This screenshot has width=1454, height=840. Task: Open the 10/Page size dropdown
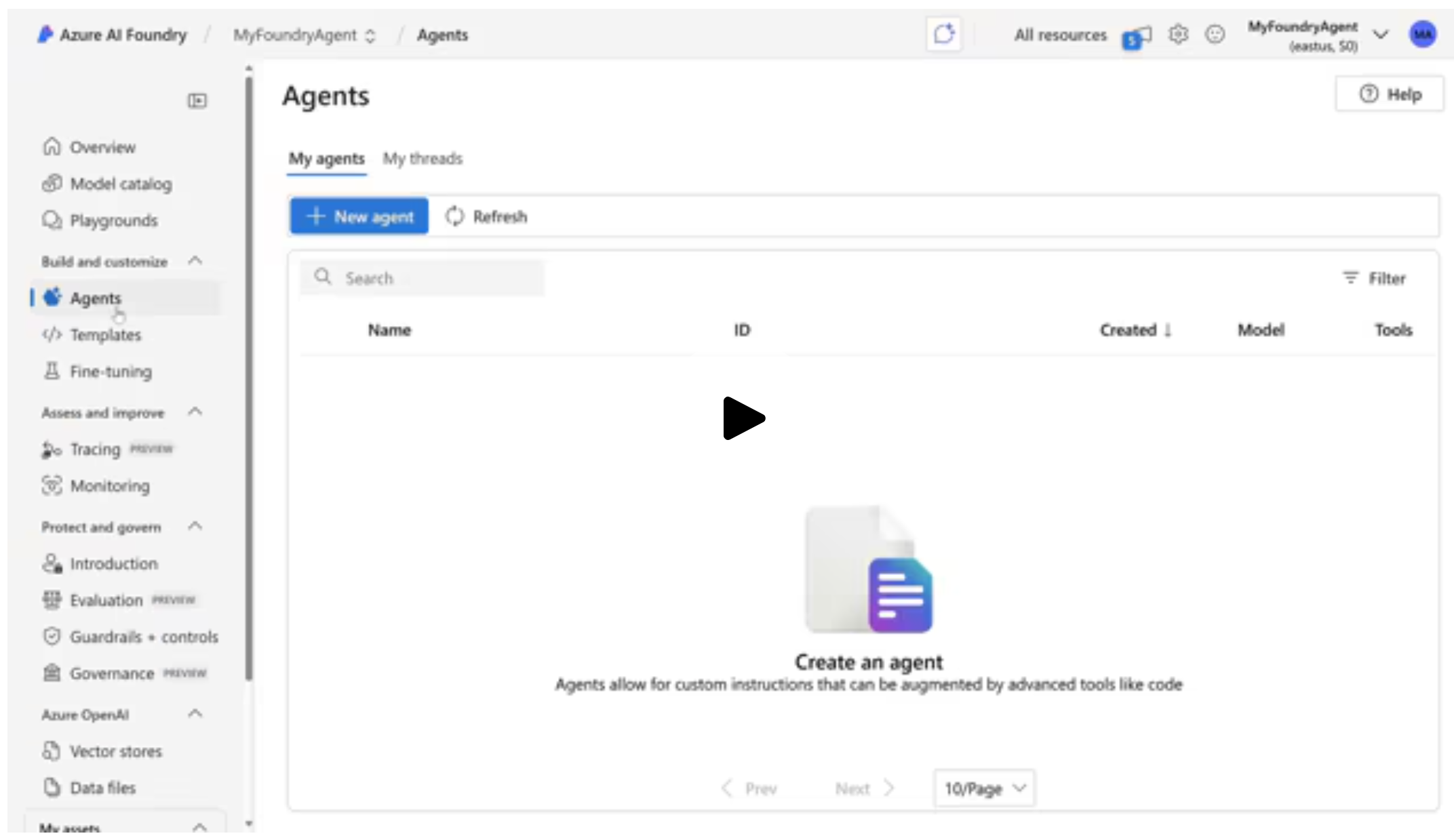click(984, 788)
